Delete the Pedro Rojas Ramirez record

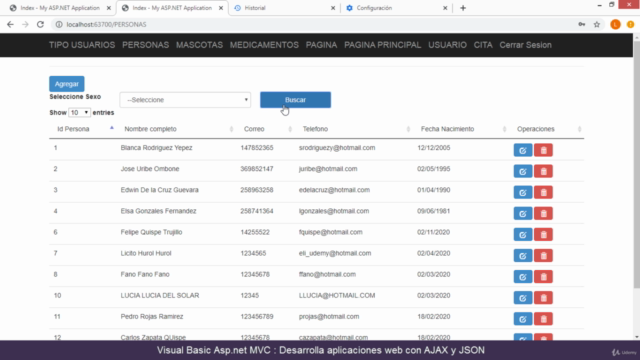543,319
